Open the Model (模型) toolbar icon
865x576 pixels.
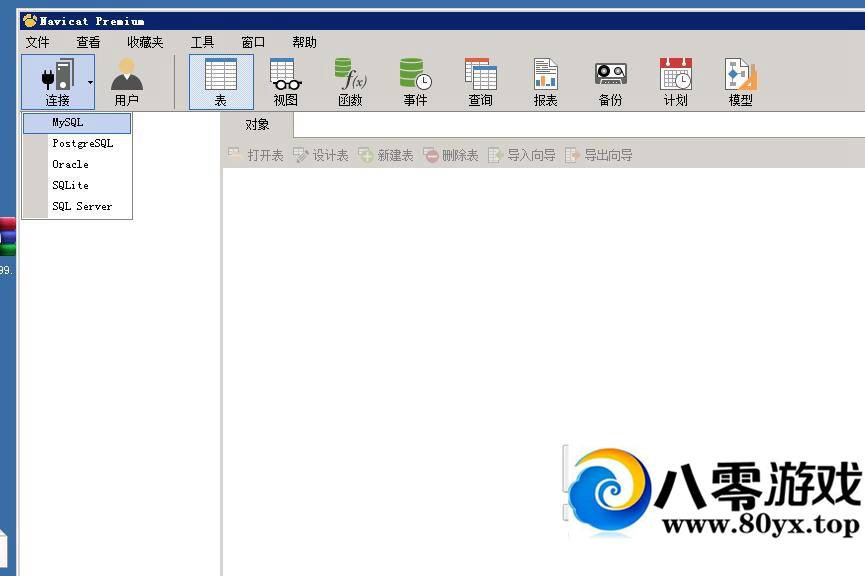[x=741, y=82]
